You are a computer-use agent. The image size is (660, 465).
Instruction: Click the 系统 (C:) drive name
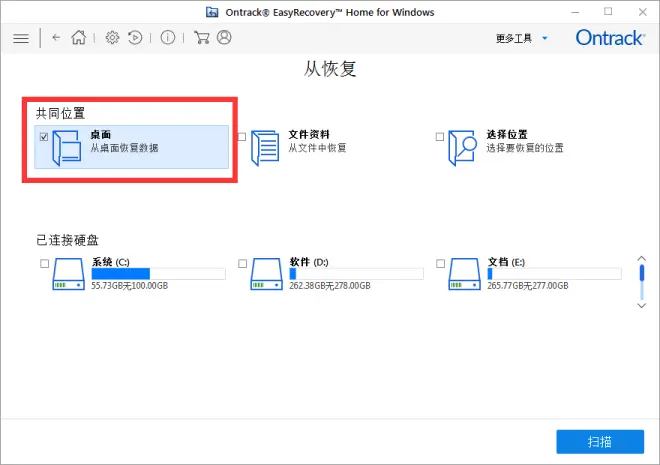[x=111, y=262]
